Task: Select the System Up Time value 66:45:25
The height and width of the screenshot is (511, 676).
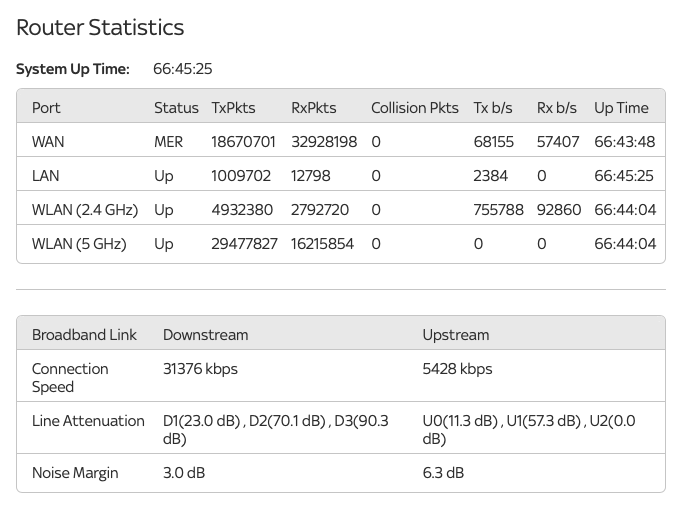Action: 182,69
